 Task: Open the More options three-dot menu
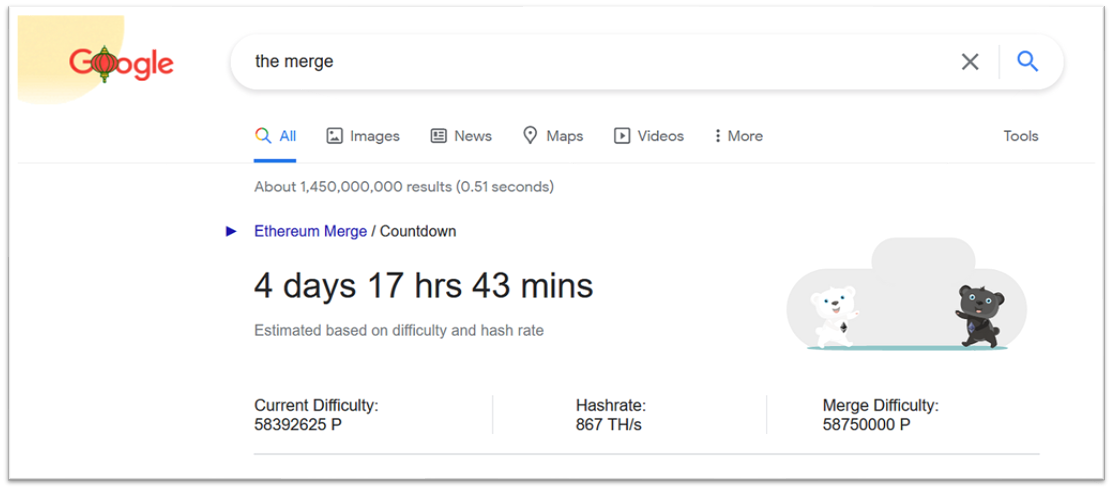(x=739, y=135)
